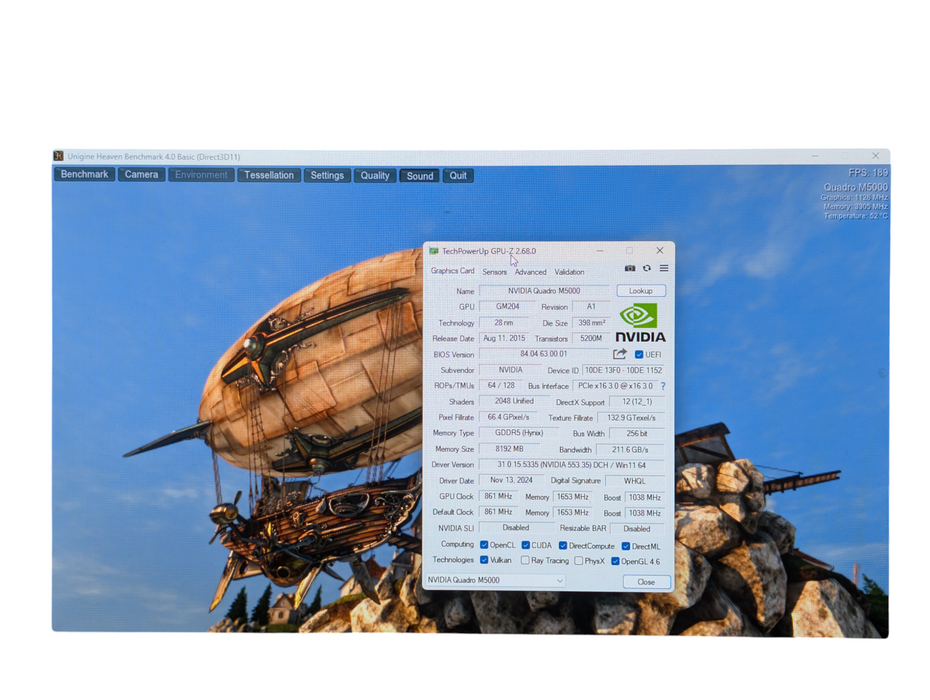
Task: Click the Memory Size value 8192 MB
Action: pos(509,449)
